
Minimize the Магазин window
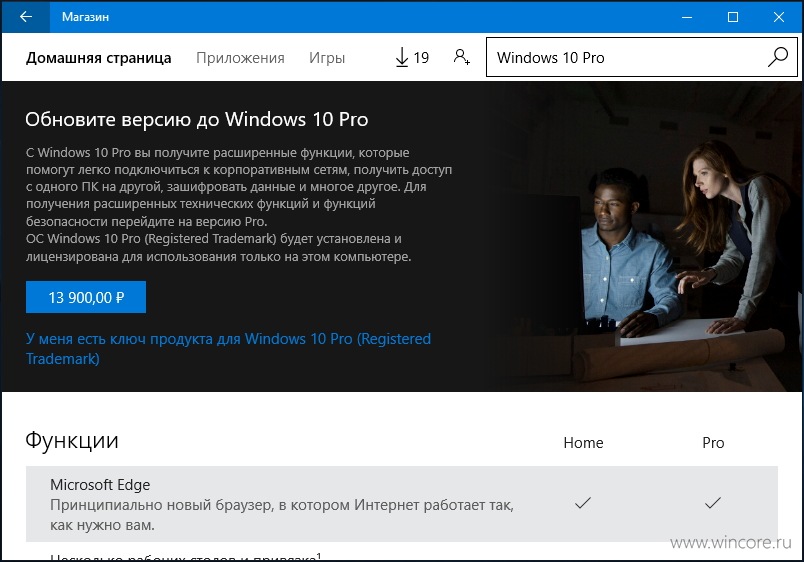687,17
